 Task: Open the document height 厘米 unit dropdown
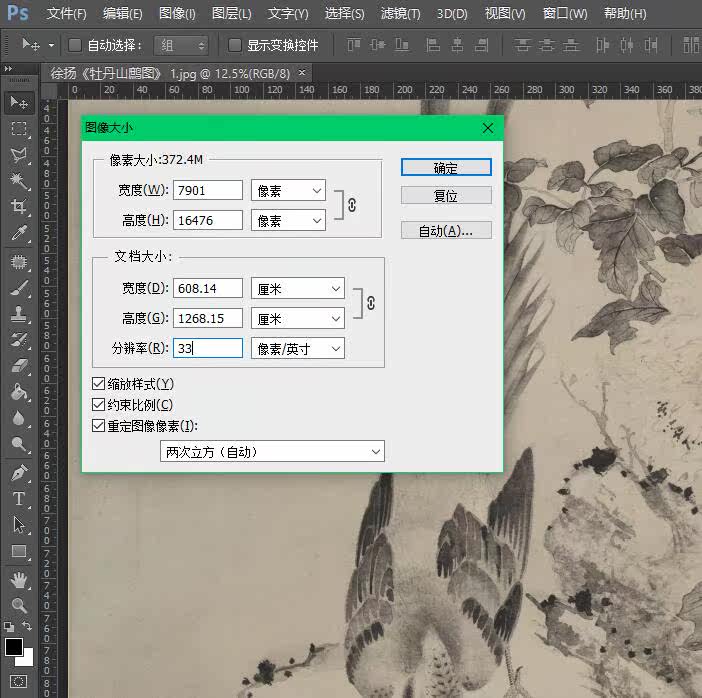click(x=298, y=318)
